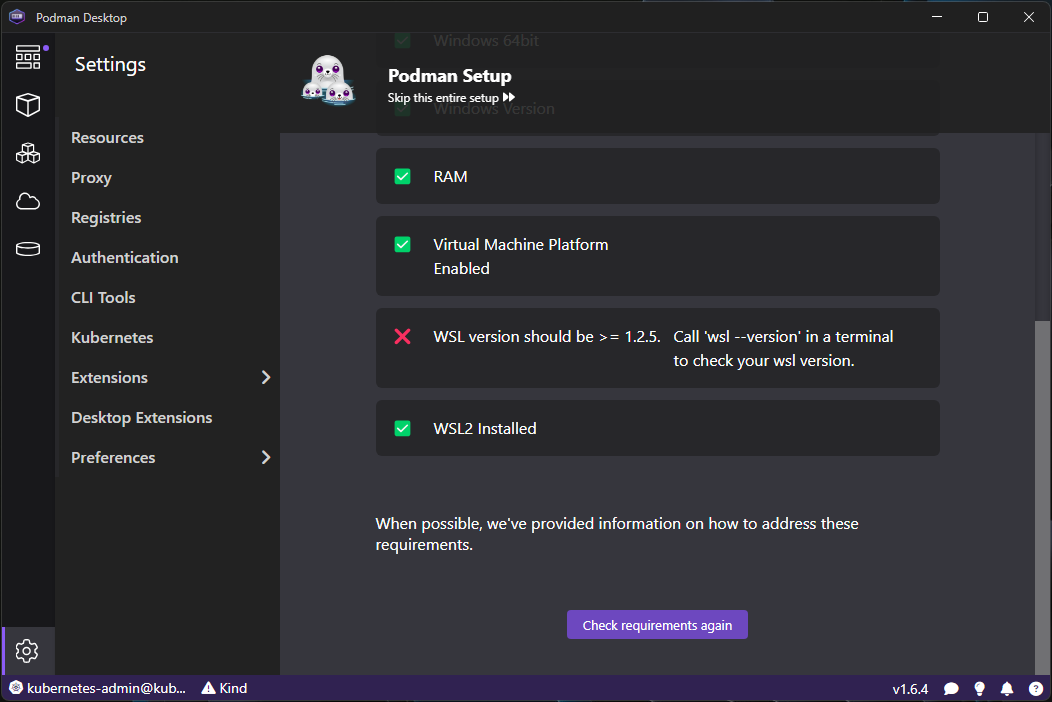
Task: Click the Podman Setup heading
Action: pos(450,75)
